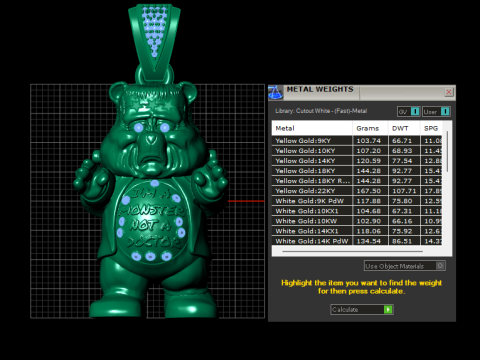Select White Gold:14KX1 row
Image resolution: width=480 pixels, height=360 pixels.
[x=357, y=231]
